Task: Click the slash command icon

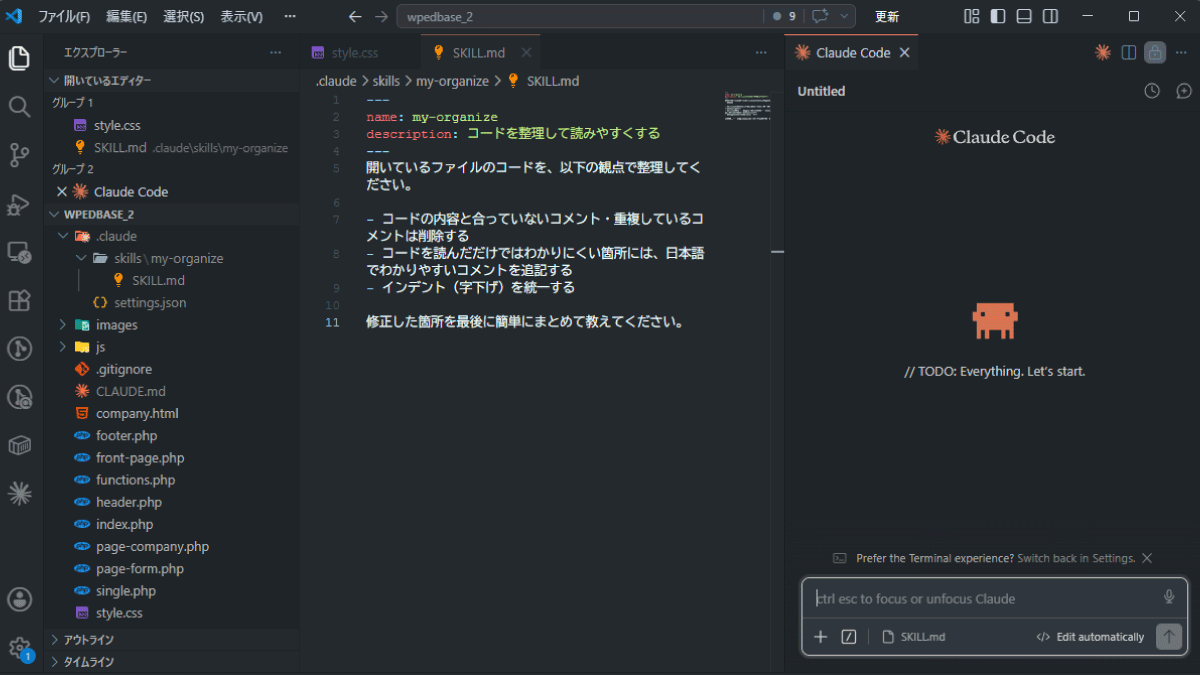Action: [849, 637]
